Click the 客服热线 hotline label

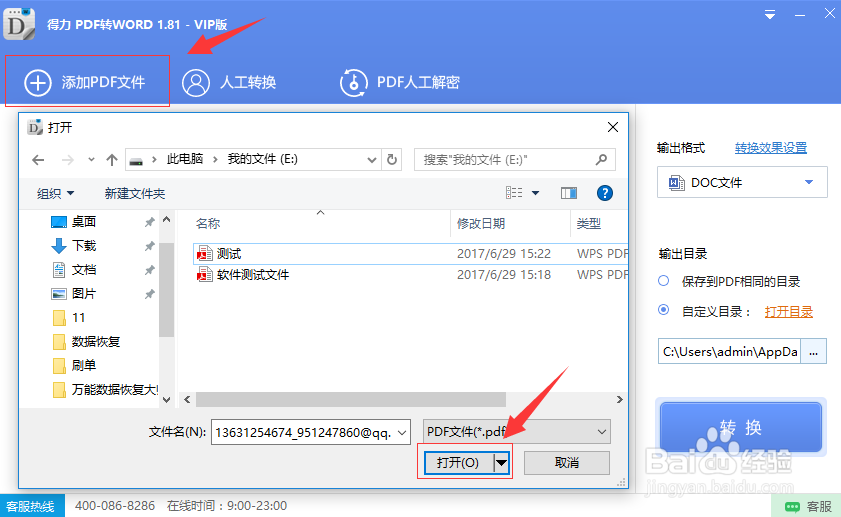(x=32, y=506)
